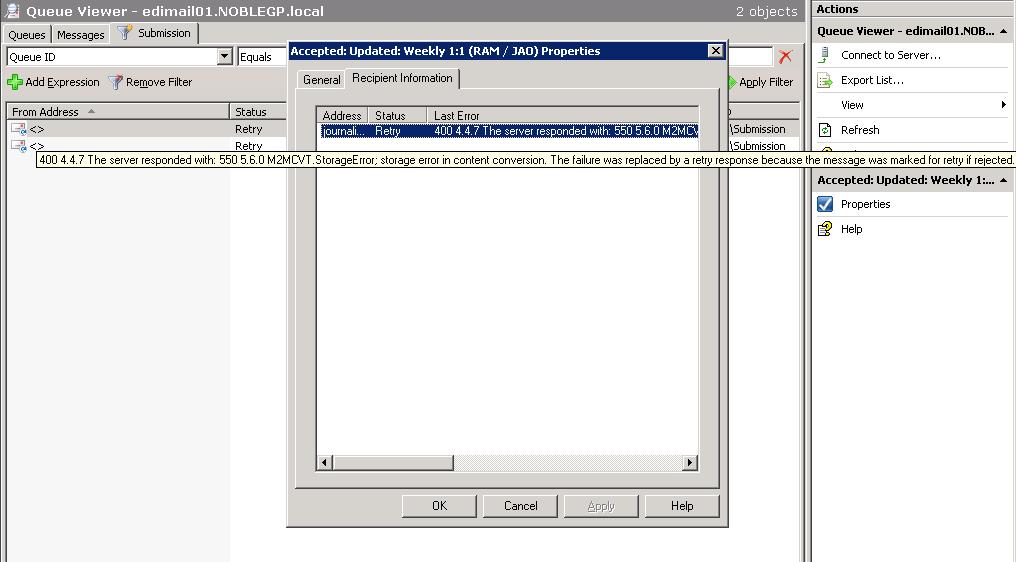Open the View action menu

pos(852,105)
